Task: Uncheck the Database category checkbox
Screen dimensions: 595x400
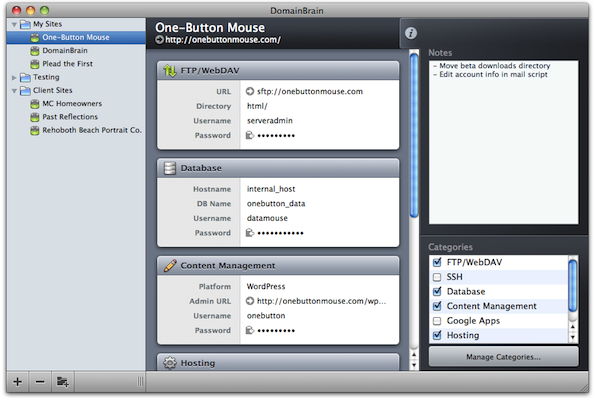Action: click(x=437, y=291)
